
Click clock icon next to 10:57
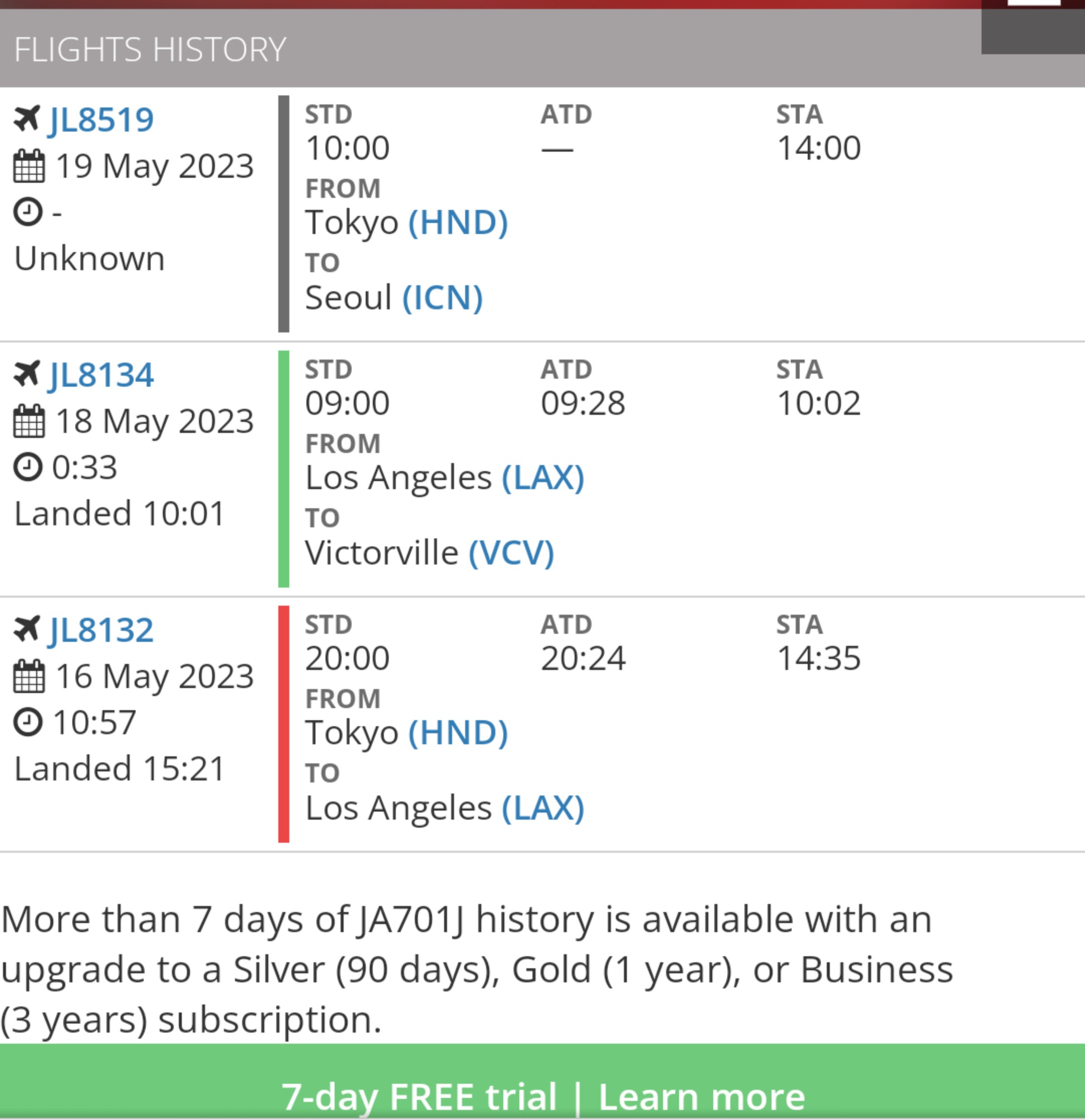pyautogui.click(x=28, y=722)
